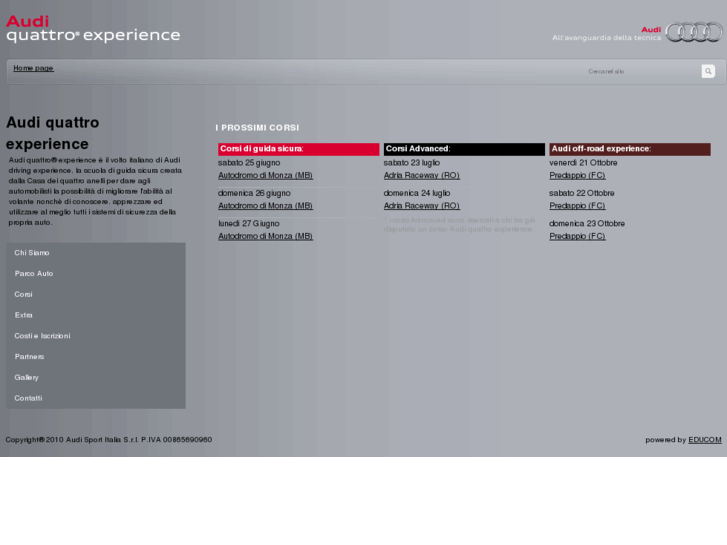The image size is (727, 545).
Task: Click the 'I PROSSIMI CORSI' heading
Action: tap(257, 128)
